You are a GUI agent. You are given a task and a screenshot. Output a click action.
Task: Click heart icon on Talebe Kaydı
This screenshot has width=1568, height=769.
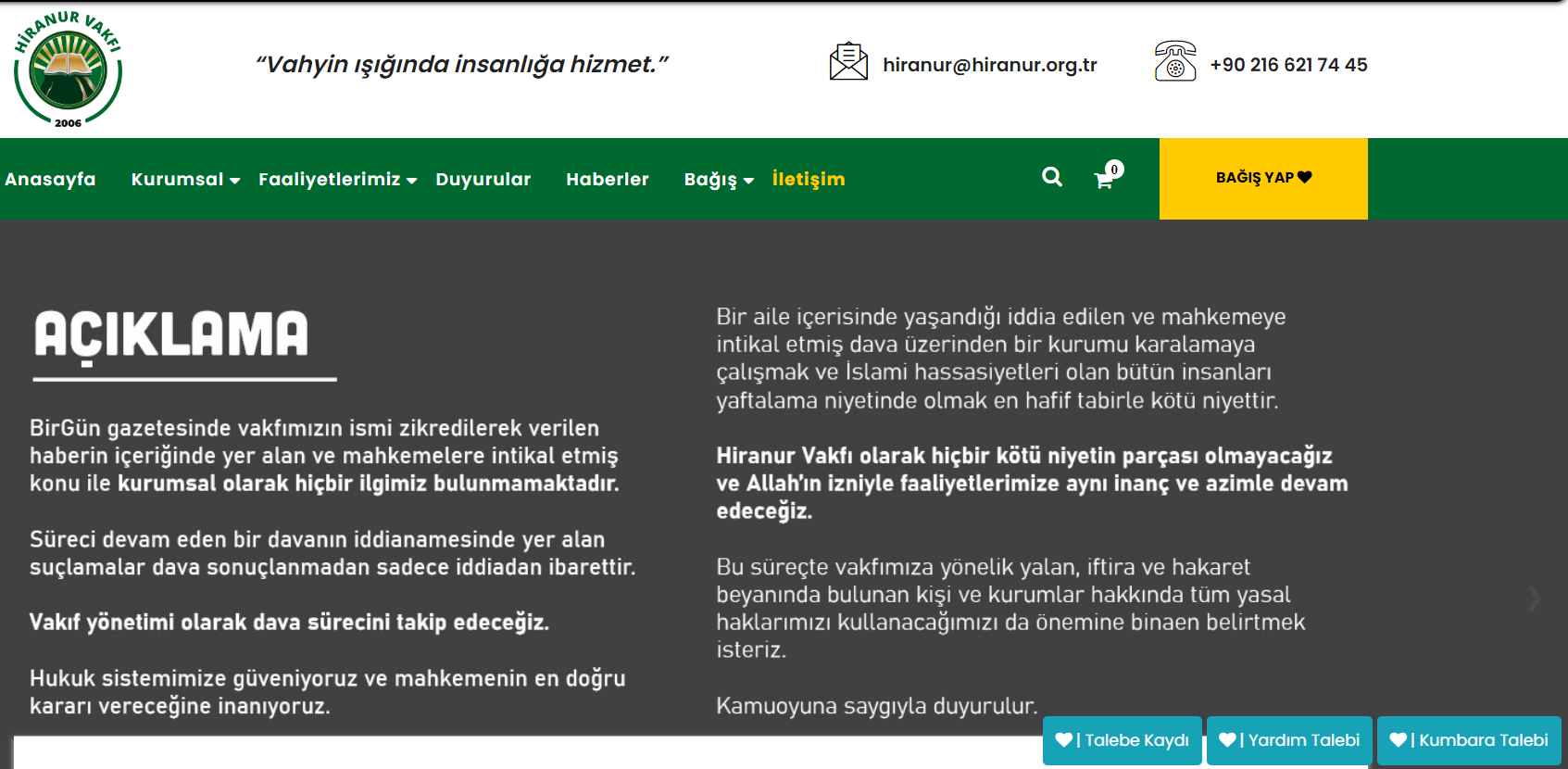[1063, 739]
